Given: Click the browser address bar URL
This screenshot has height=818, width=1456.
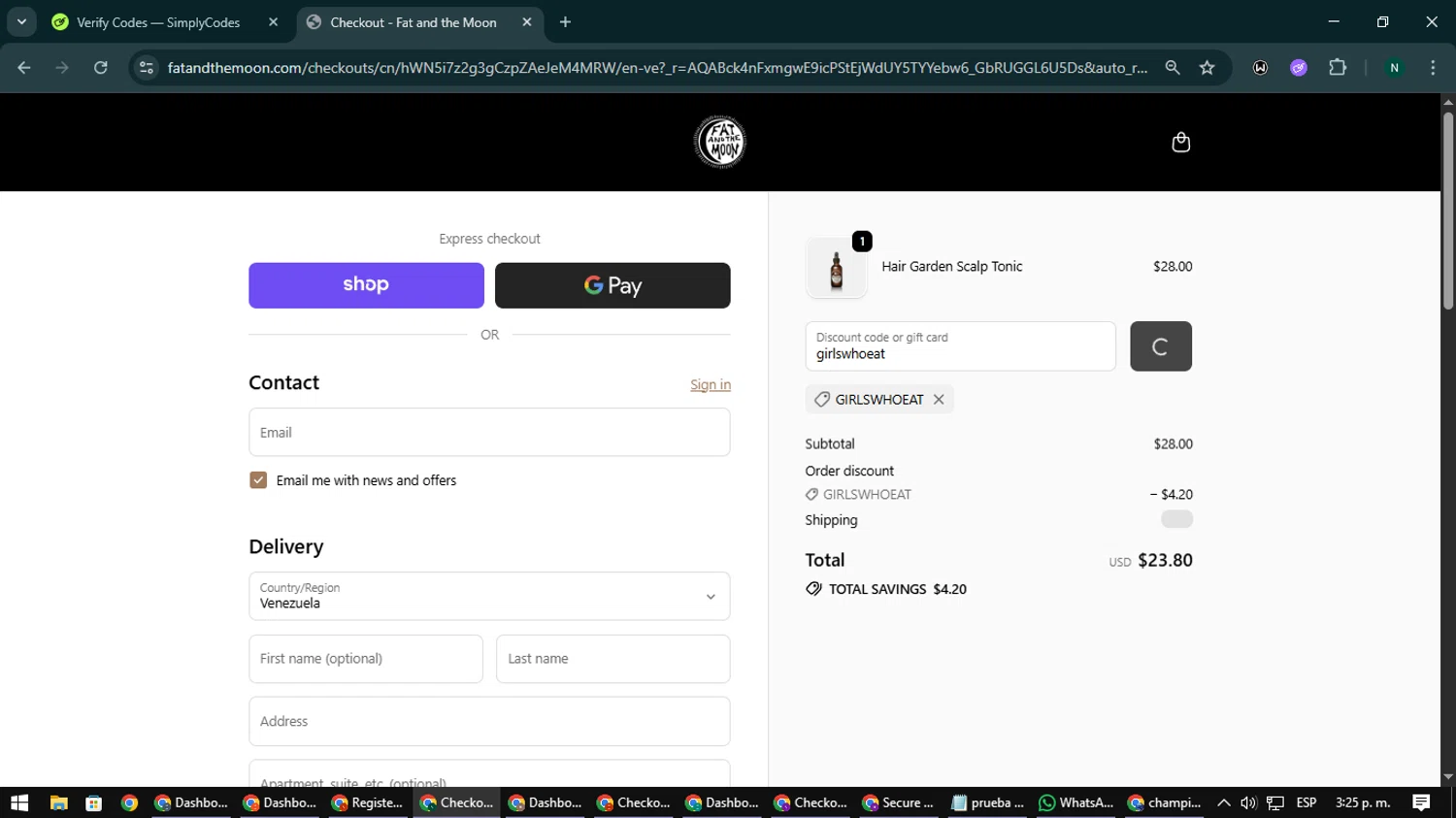Looking at the screenshot, I should click(x=656, y=68).
